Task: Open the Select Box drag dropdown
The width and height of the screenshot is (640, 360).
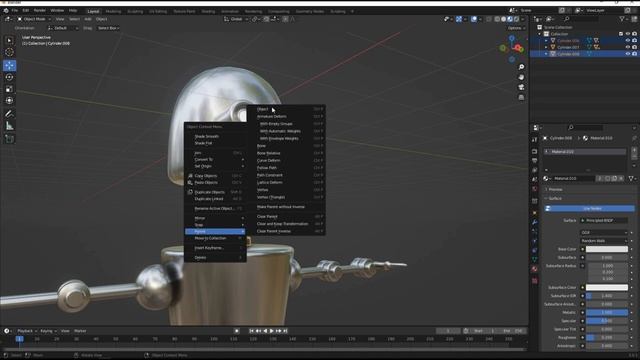Action: point(108,28)
